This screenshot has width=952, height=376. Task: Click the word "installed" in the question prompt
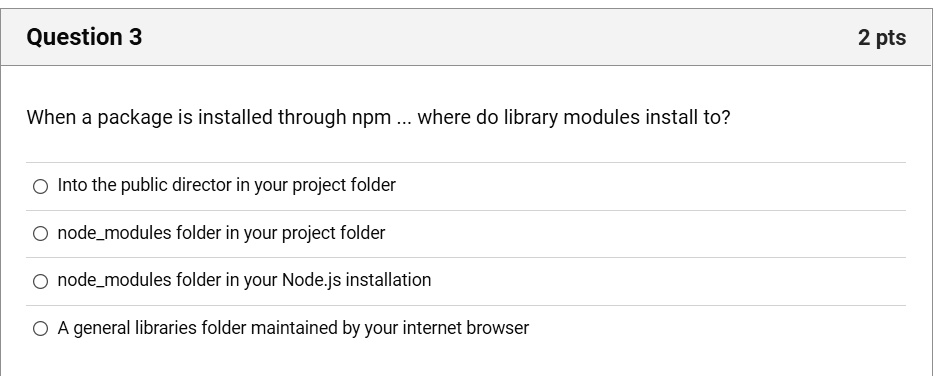[235, 117]
